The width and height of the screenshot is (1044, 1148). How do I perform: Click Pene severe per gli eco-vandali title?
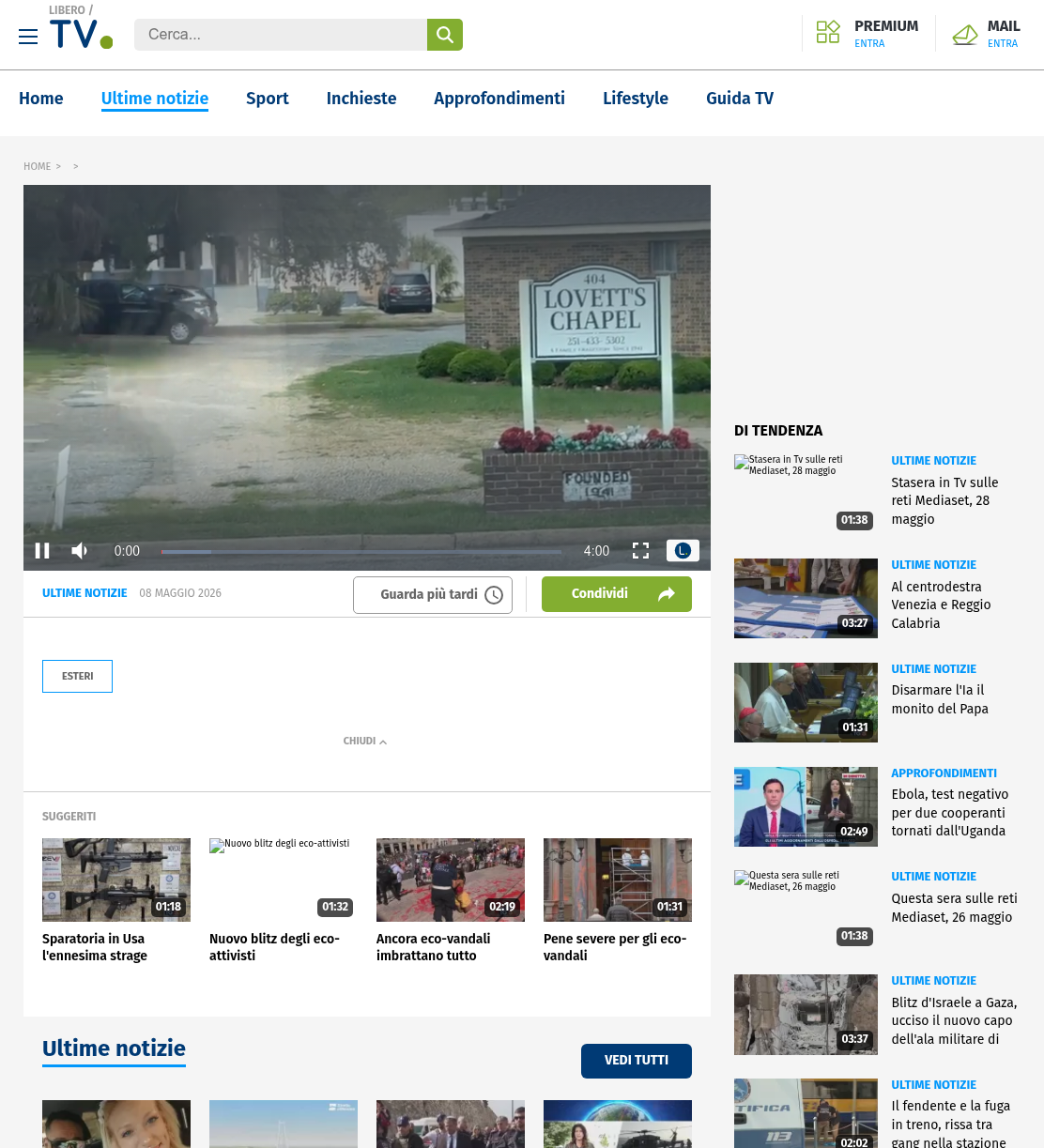pos(615,947)
